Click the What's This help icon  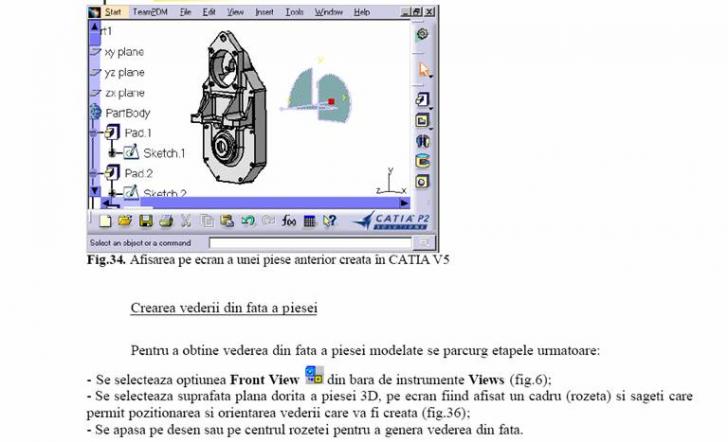(329, 220)
